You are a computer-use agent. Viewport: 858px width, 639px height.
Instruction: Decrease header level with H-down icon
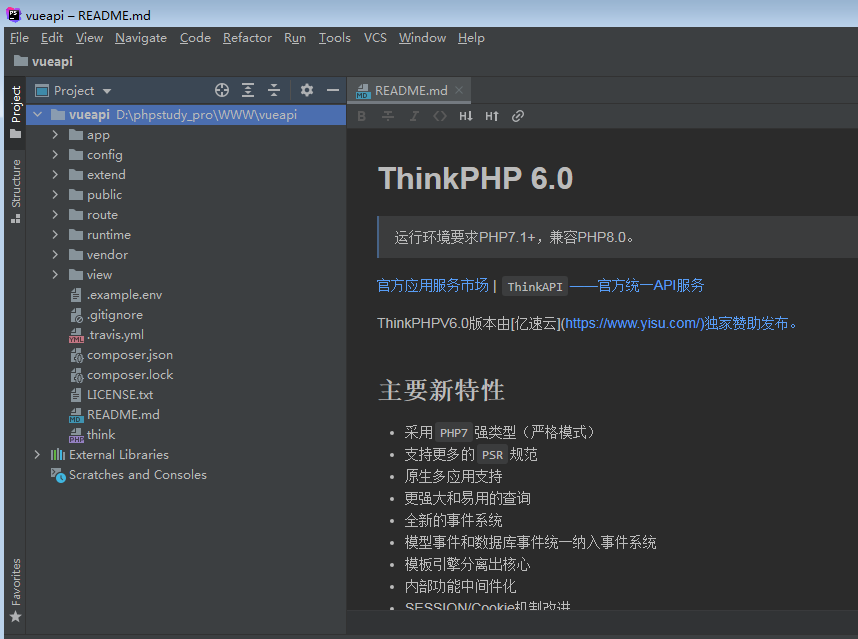tap(465, 115)
